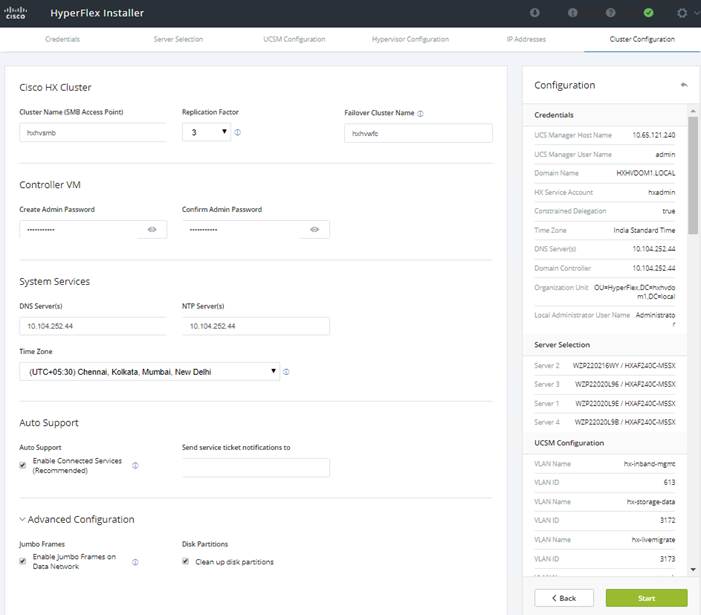Open the Replication Factor dropdown
Screen dimensions: 701x615
[x=206, y=132]
